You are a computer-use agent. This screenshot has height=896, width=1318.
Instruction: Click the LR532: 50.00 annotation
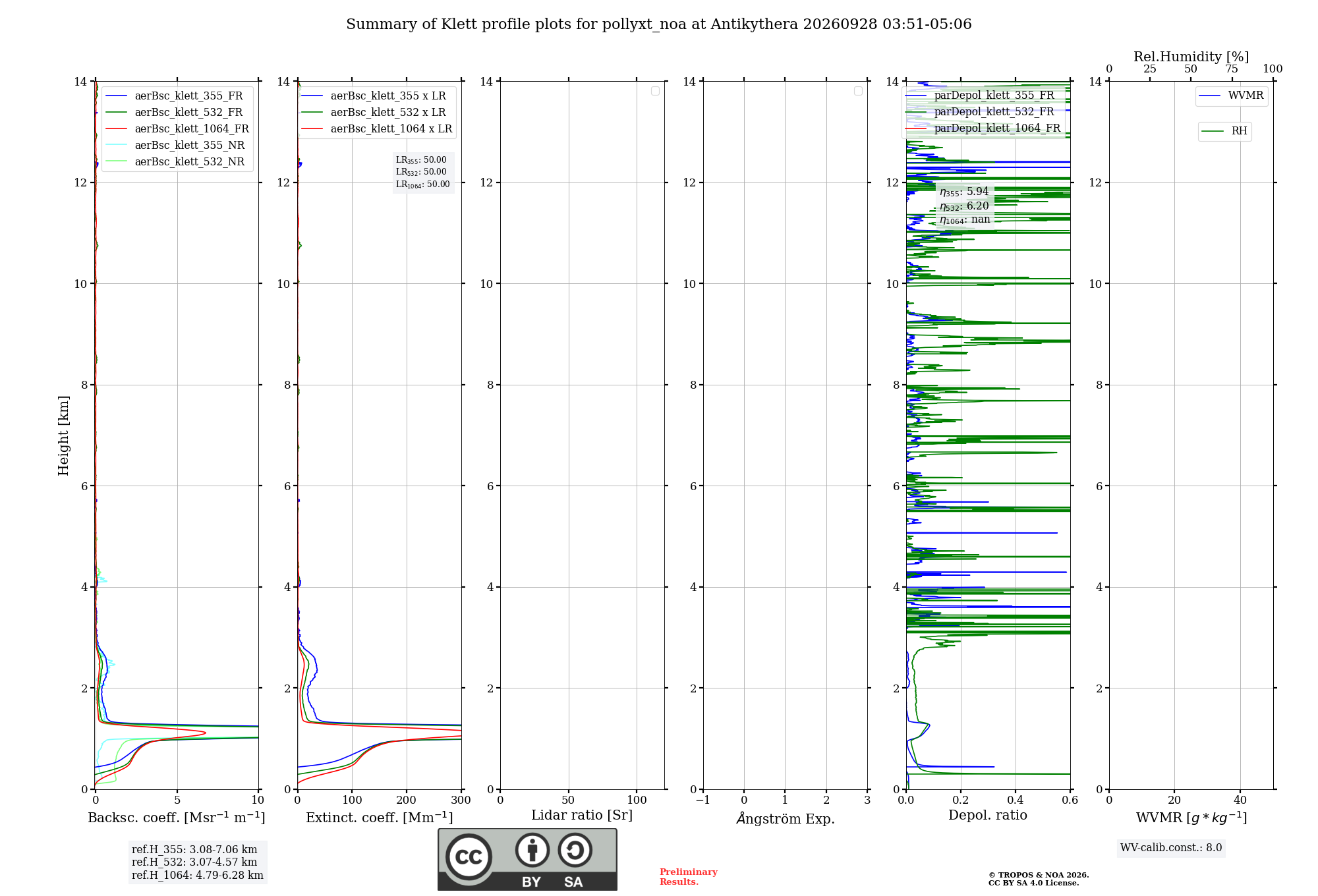(421, 172)
